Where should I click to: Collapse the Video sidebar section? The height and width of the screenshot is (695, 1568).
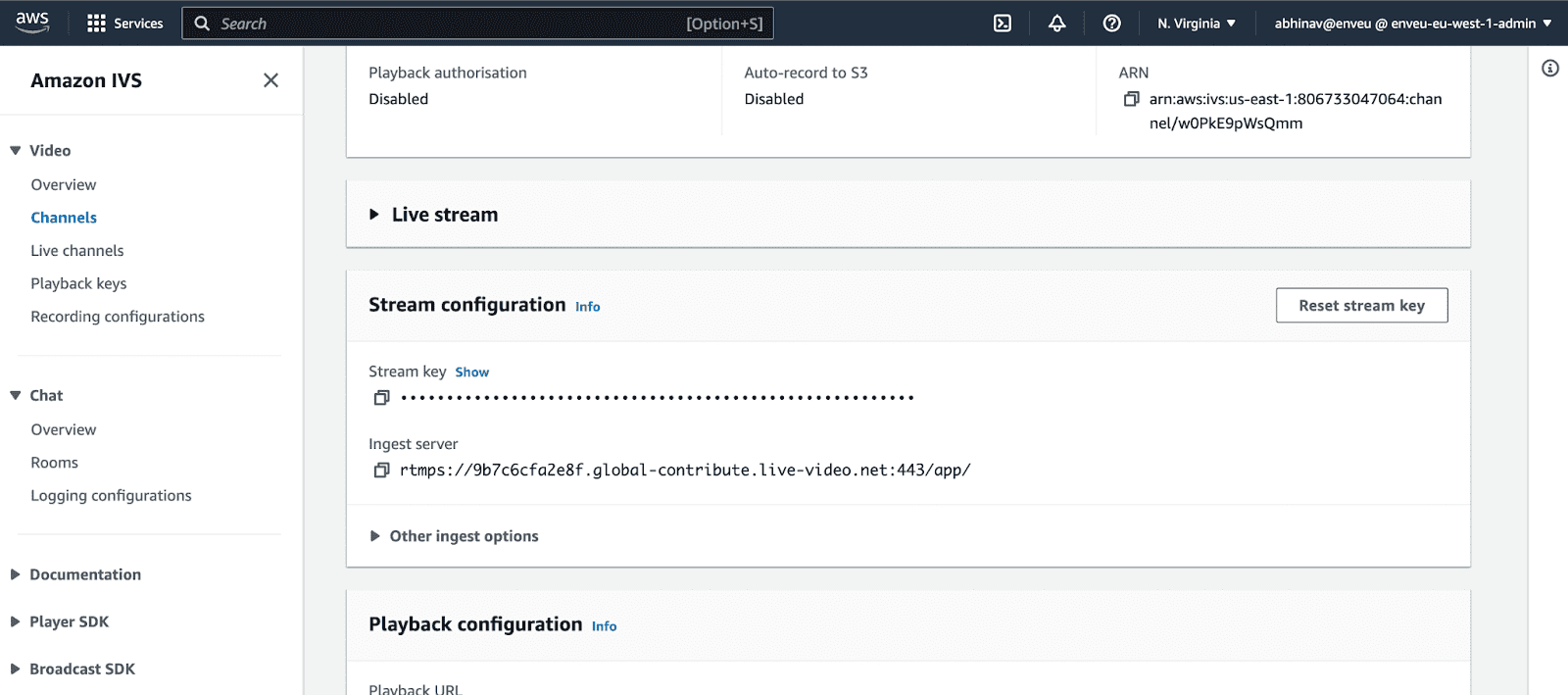pyautogui.click(x=16, y=151)
